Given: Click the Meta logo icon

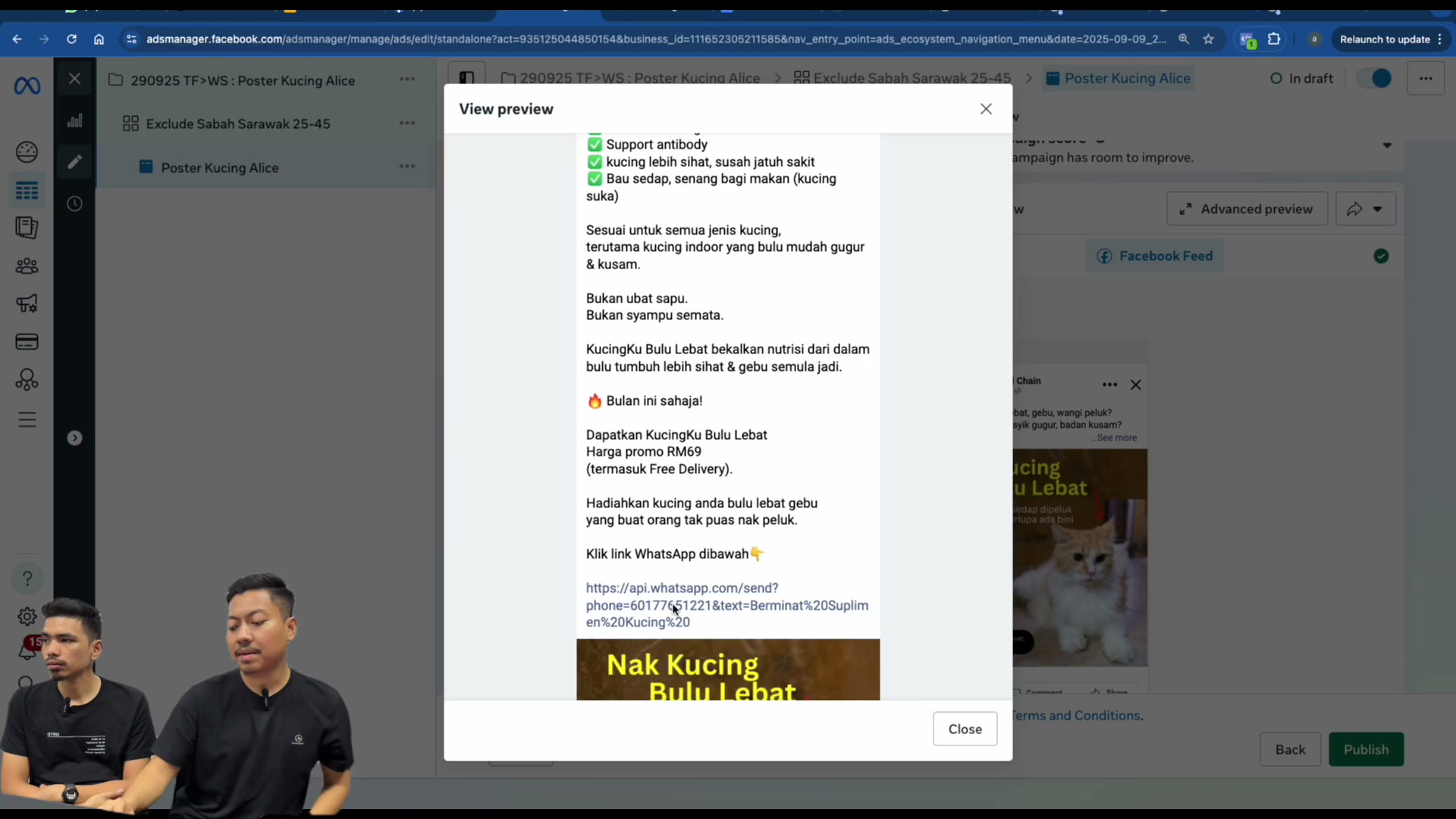Looking at the screenshot, I should [x=27, y=86].
